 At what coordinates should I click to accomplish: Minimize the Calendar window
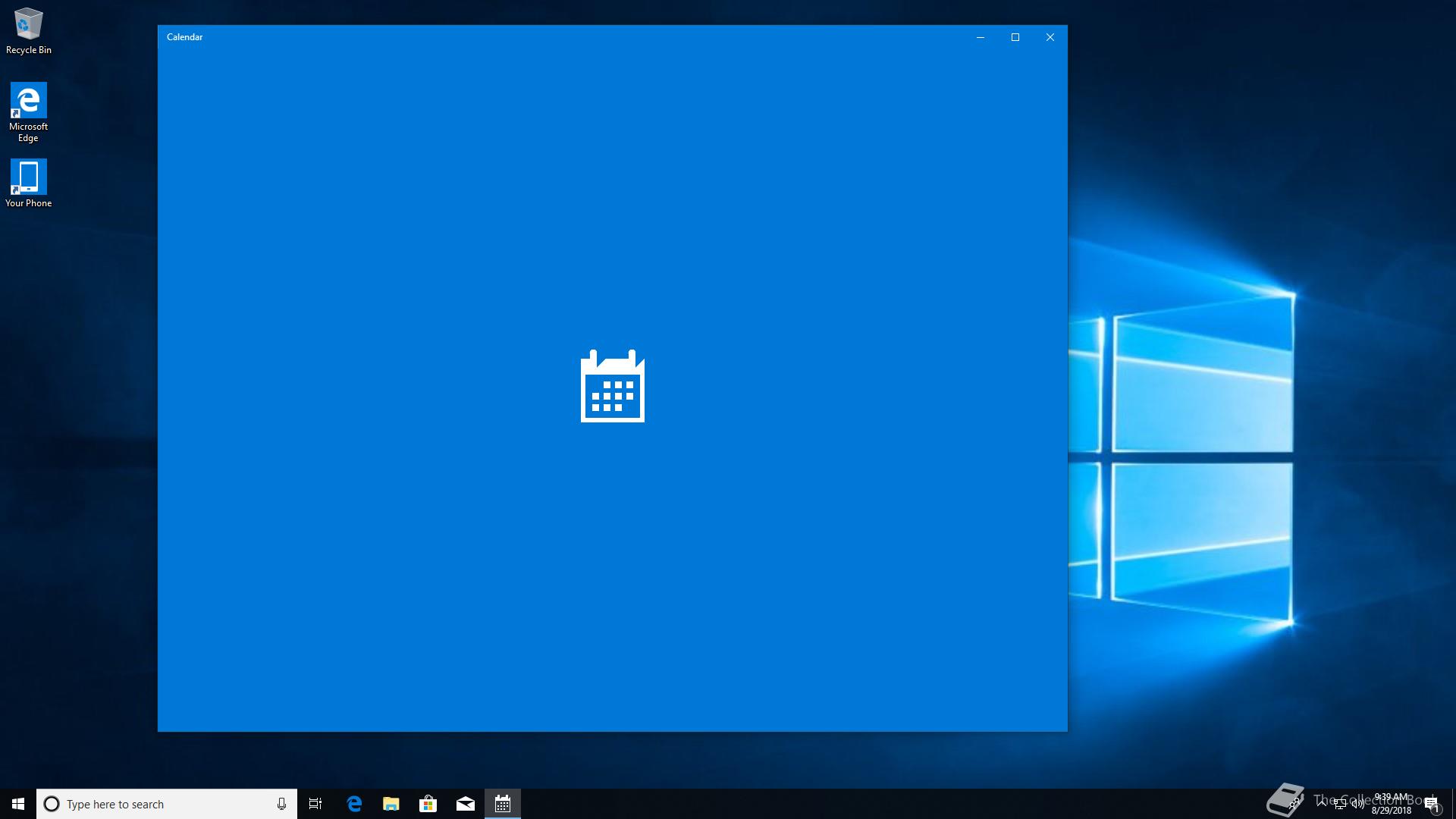980,37
